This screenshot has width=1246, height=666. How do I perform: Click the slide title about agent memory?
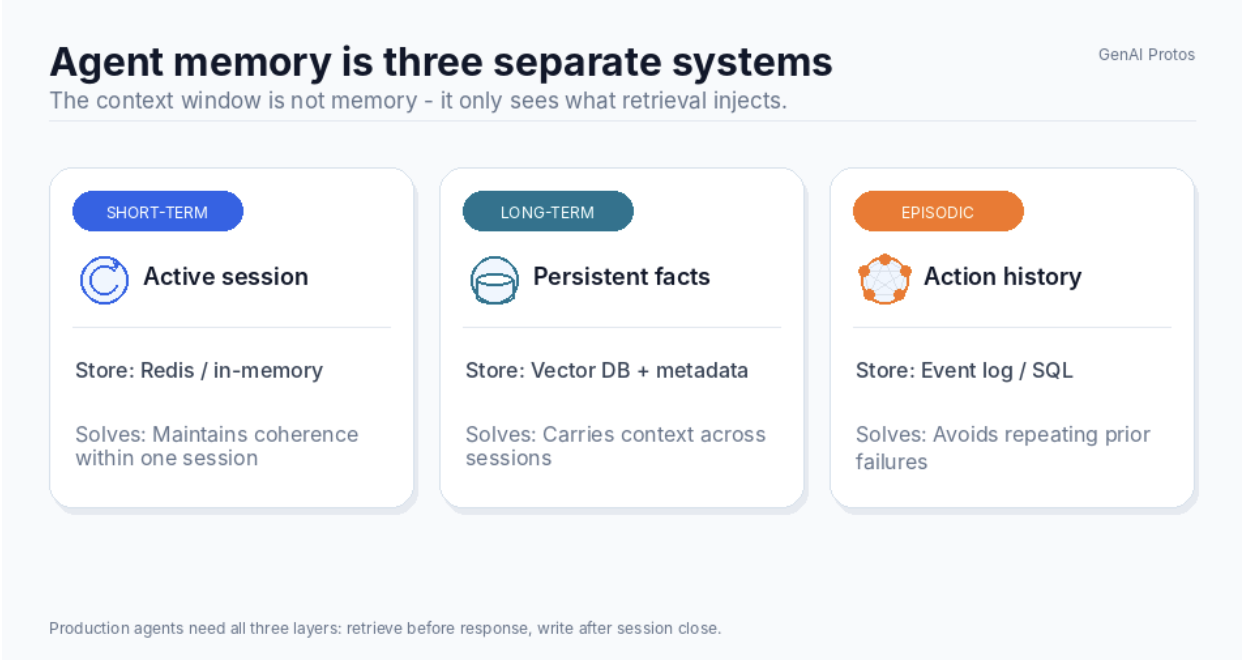(x=441, y=62)
